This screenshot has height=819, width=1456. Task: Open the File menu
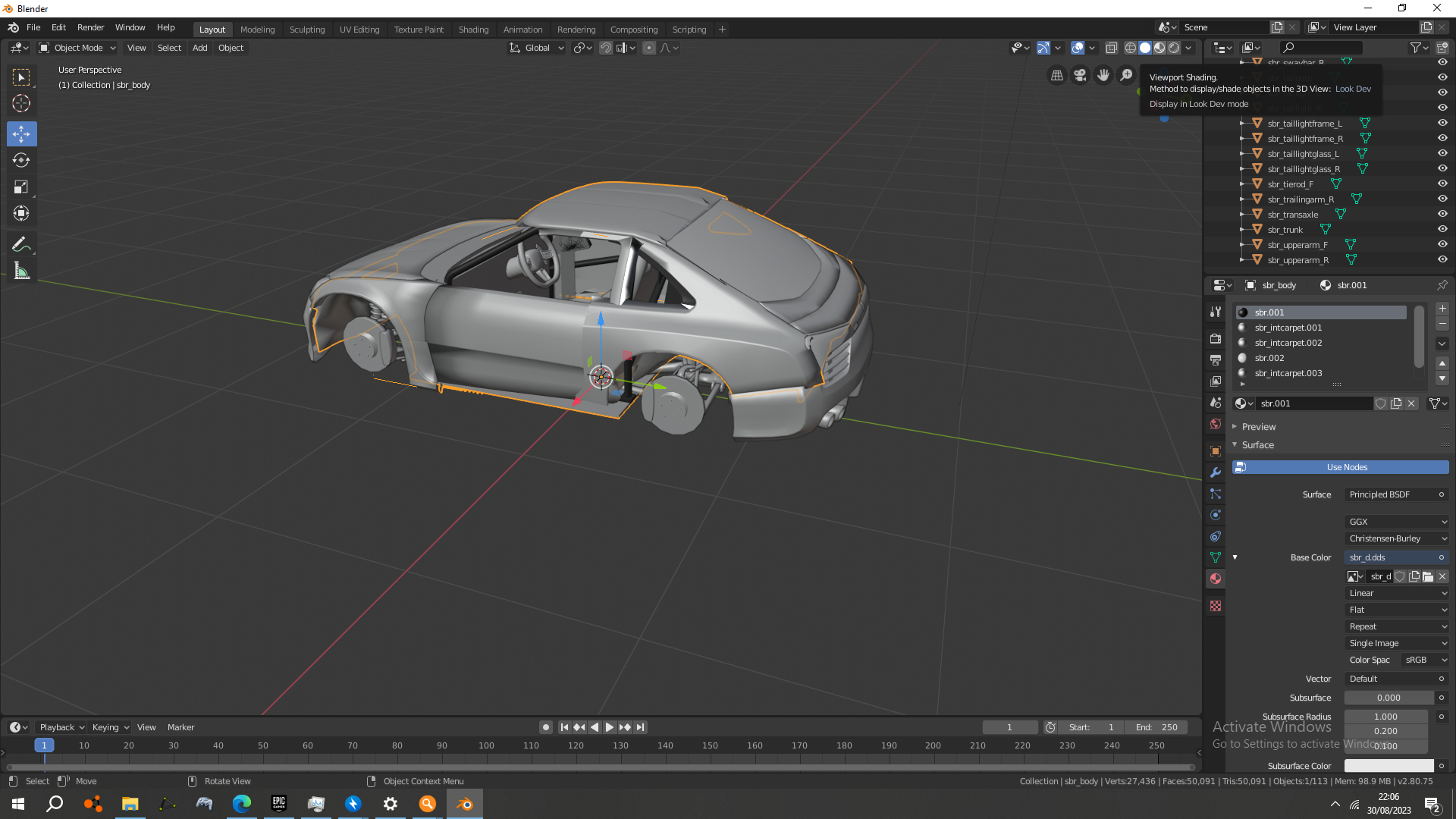click(x=33, y=27)
